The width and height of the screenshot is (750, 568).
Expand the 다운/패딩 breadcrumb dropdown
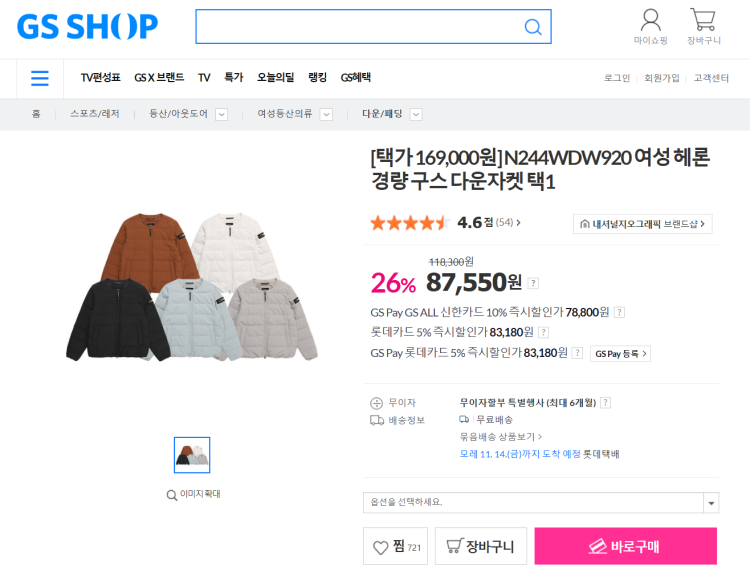coord(416,114)
